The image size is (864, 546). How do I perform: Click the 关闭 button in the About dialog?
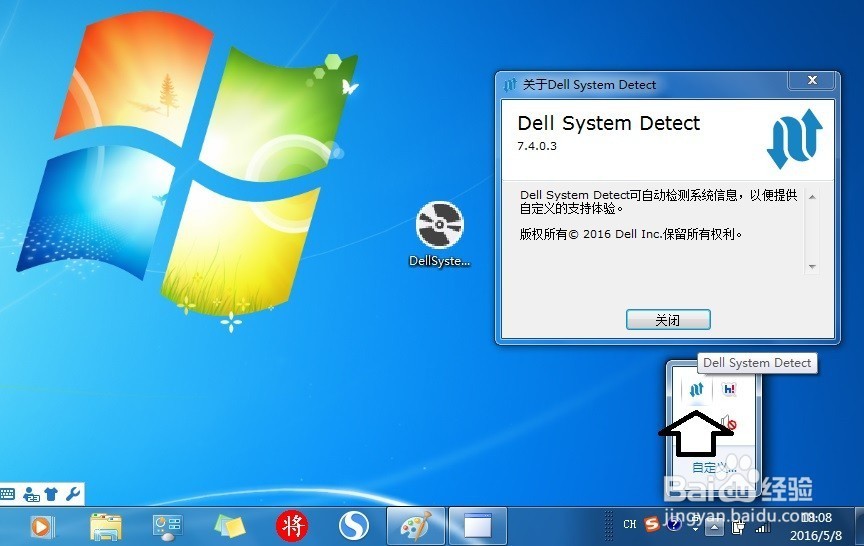click(x=668, y=320)
